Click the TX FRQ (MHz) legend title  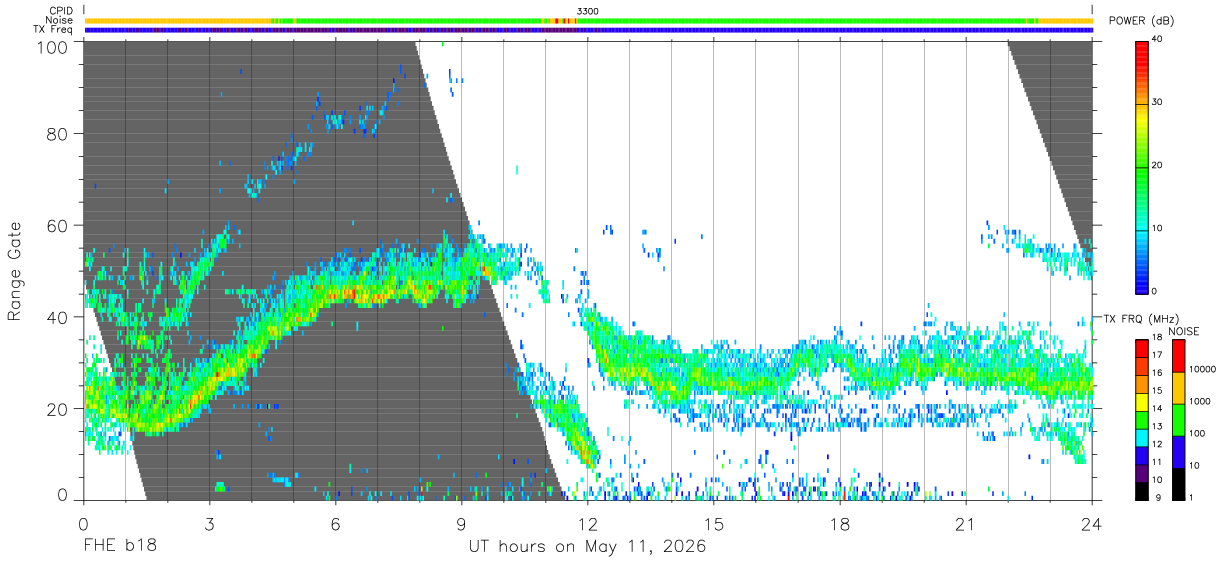click(x=1142, y=319)
